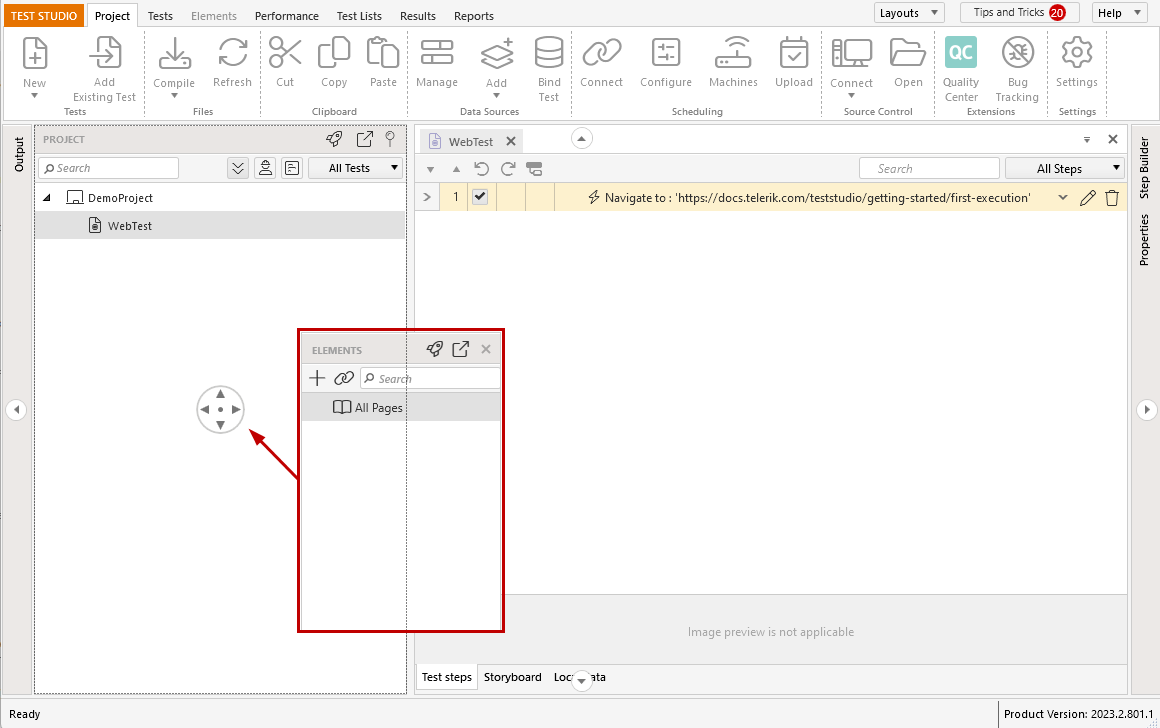The image size is (1160, 728).
Task: Open the Test Lists tab
Action: tap(359, 16)
